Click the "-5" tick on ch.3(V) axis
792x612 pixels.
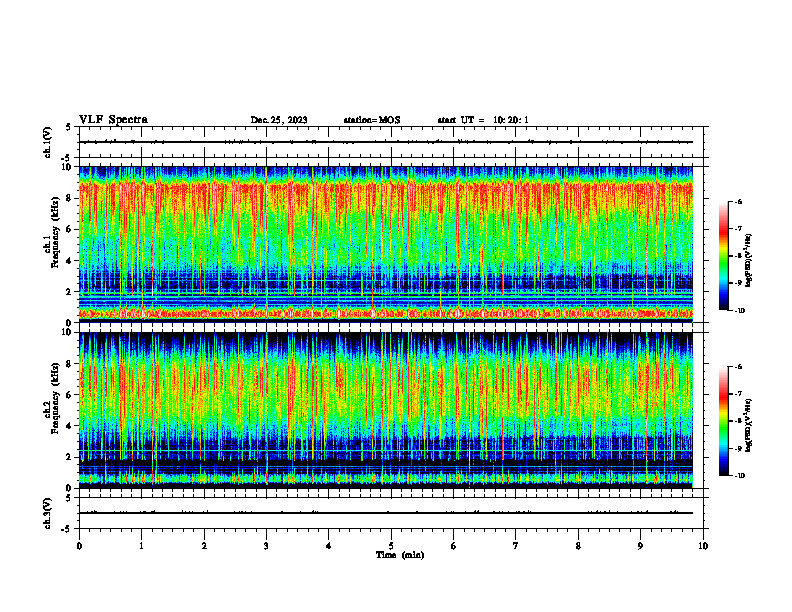click(67, 529)
